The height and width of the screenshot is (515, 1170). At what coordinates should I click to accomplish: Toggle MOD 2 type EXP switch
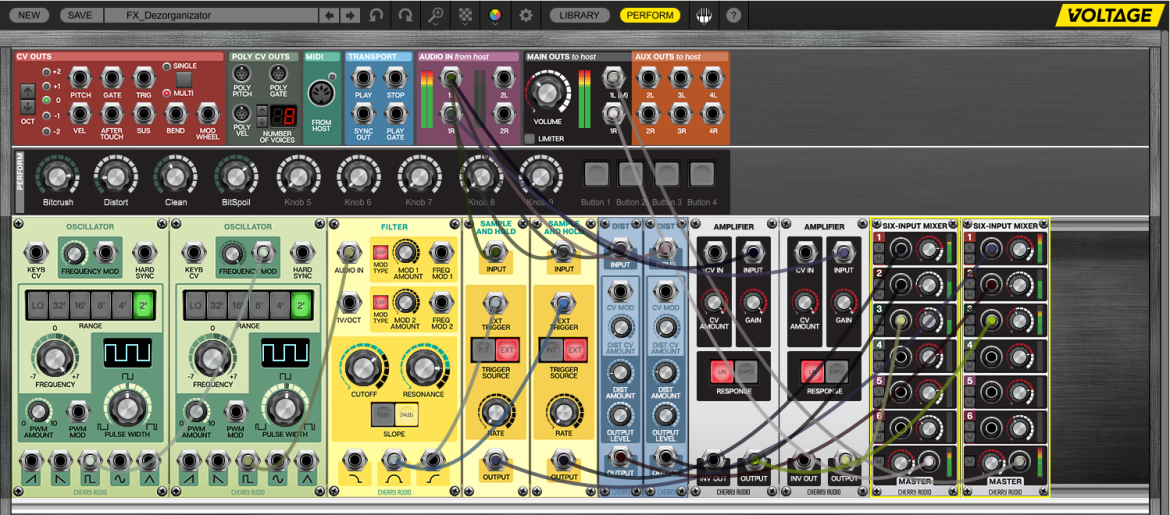(x=381, y=302)
